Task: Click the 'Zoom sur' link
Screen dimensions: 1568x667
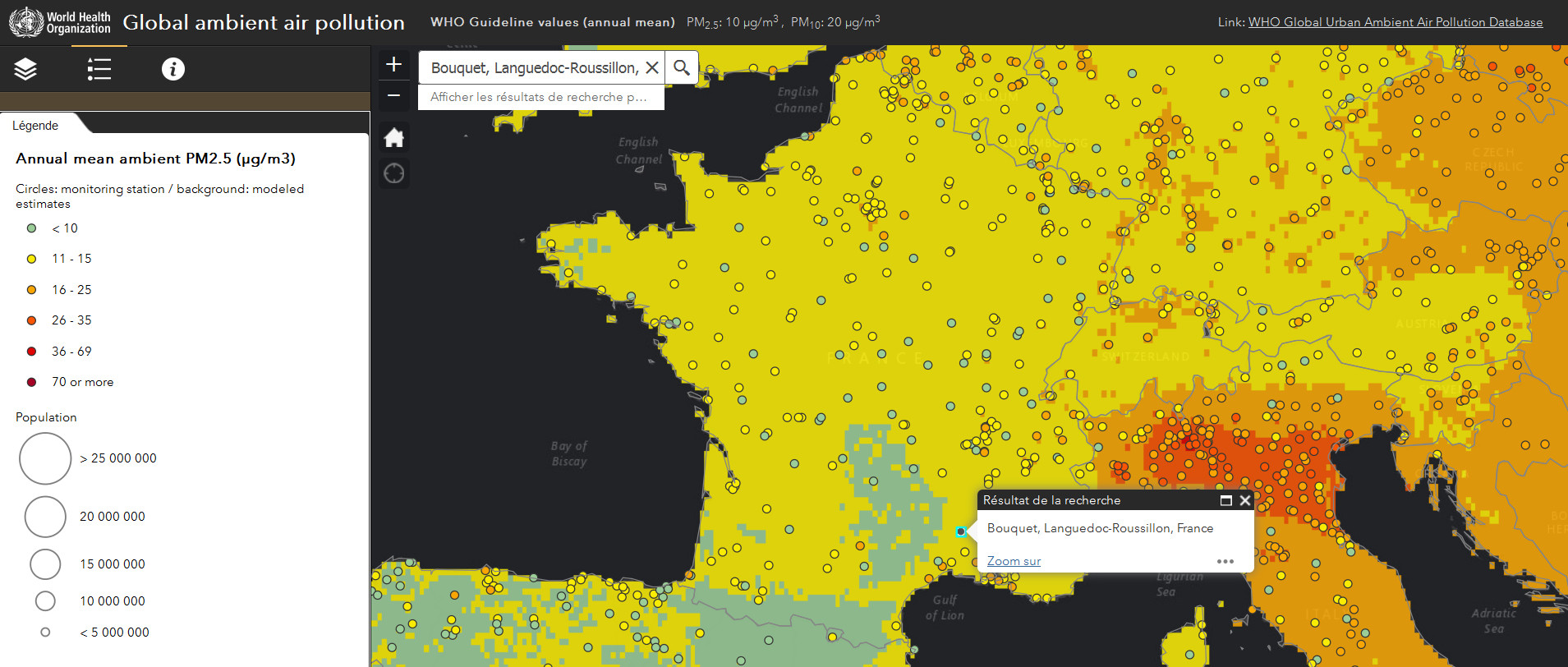Action: point(1014,561)
